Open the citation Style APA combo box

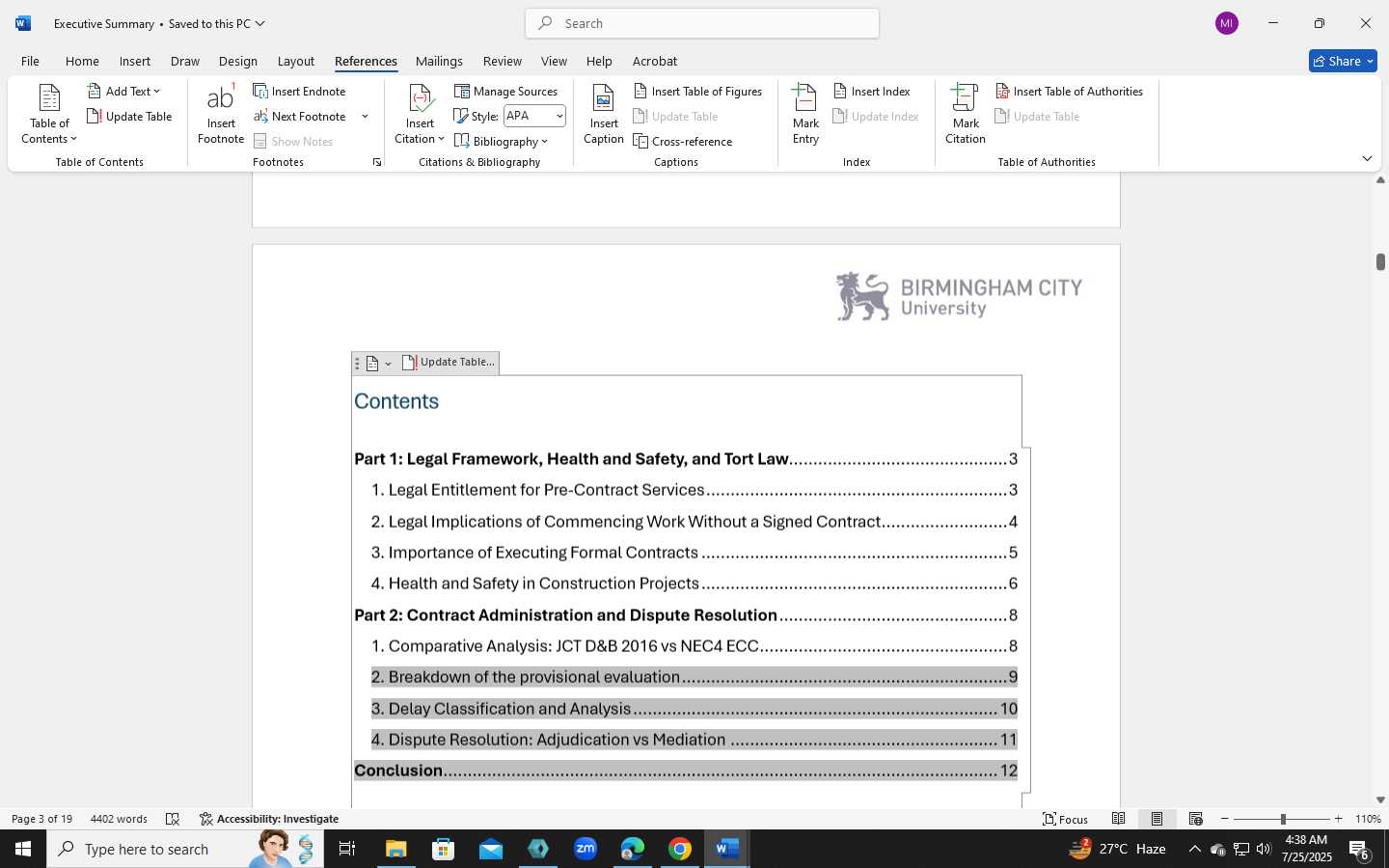click(x=534, y=116)
